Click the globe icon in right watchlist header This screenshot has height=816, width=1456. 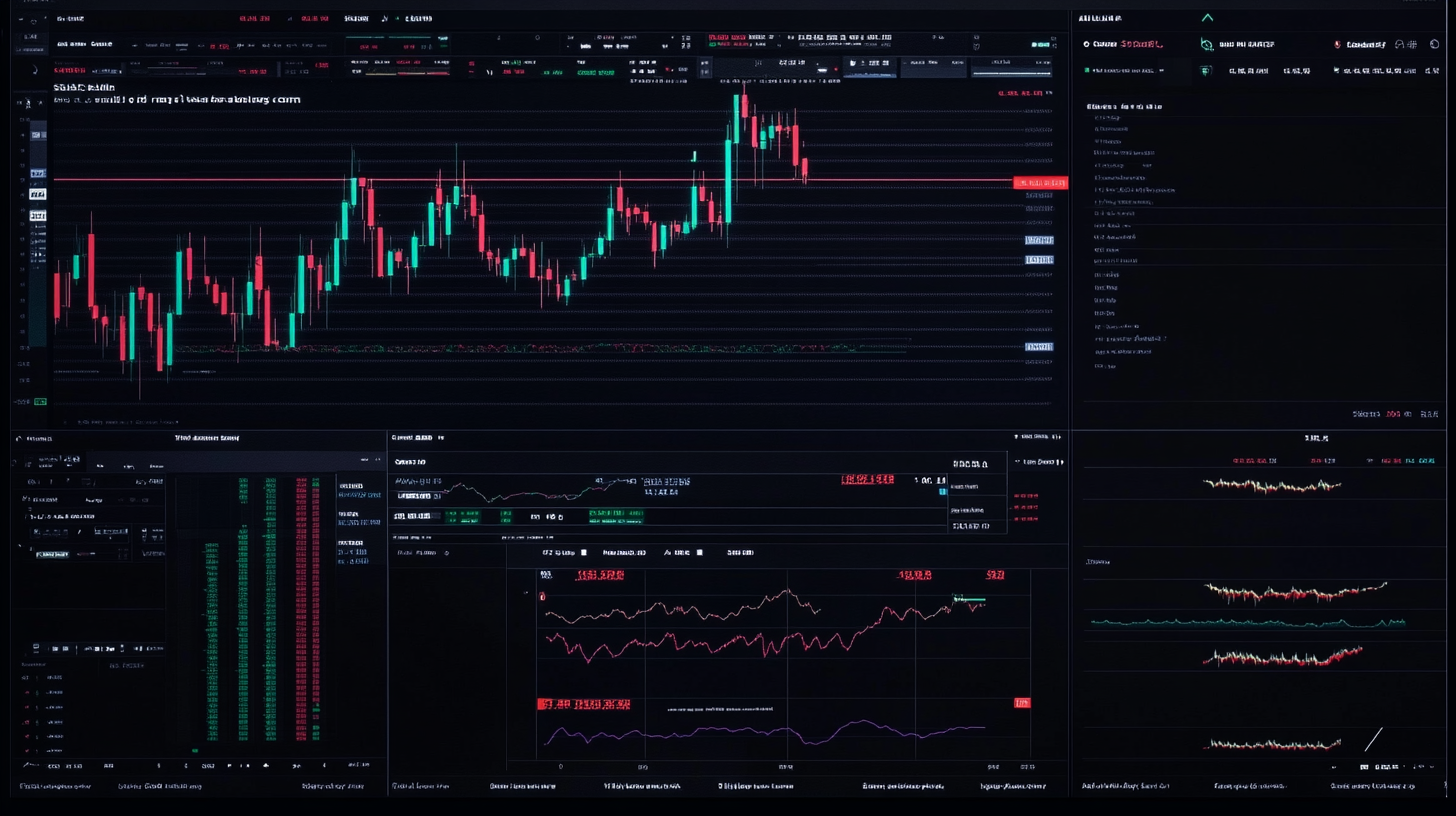click(1434, 44)
